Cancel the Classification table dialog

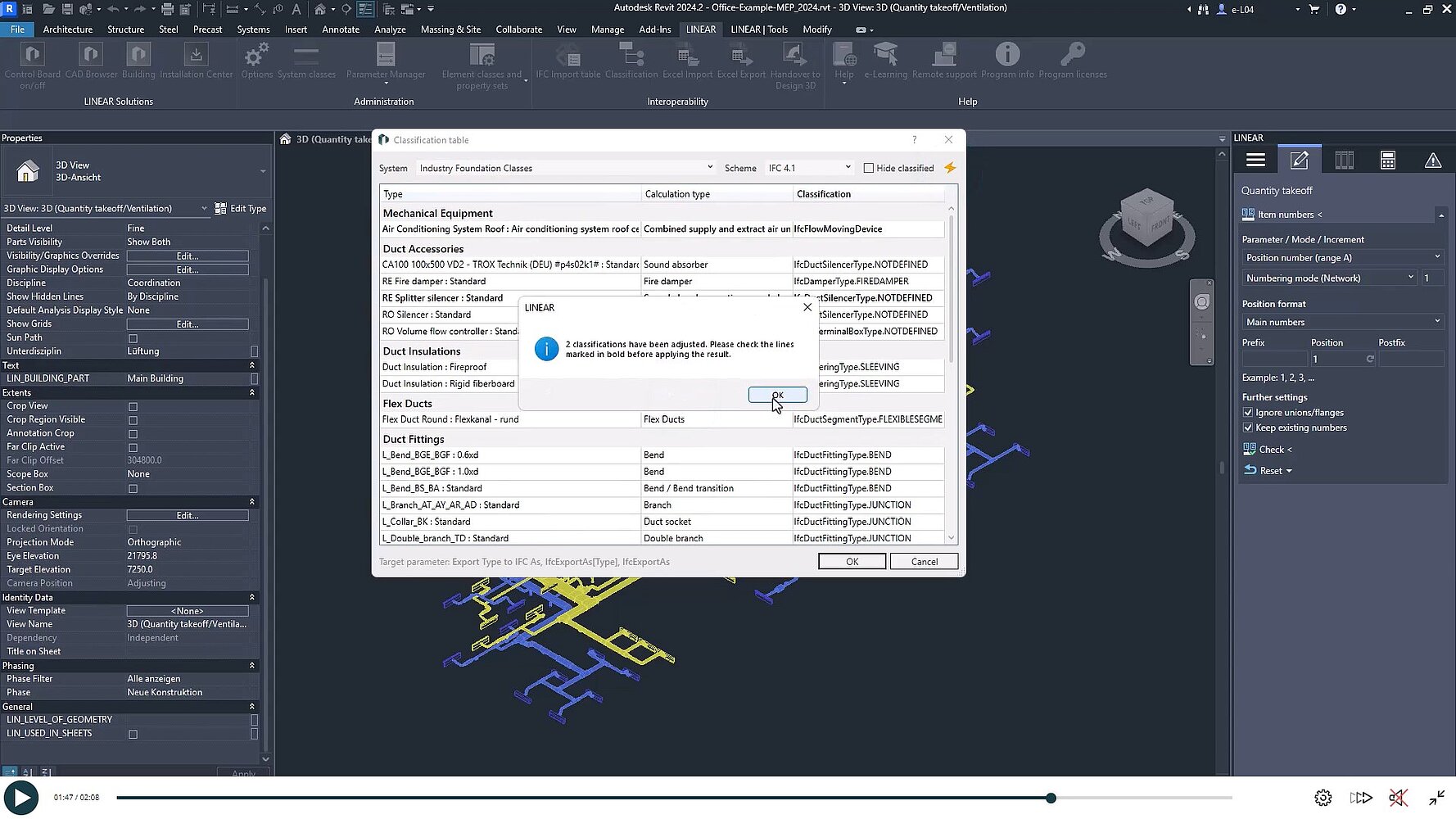click(x=924, y=561)
